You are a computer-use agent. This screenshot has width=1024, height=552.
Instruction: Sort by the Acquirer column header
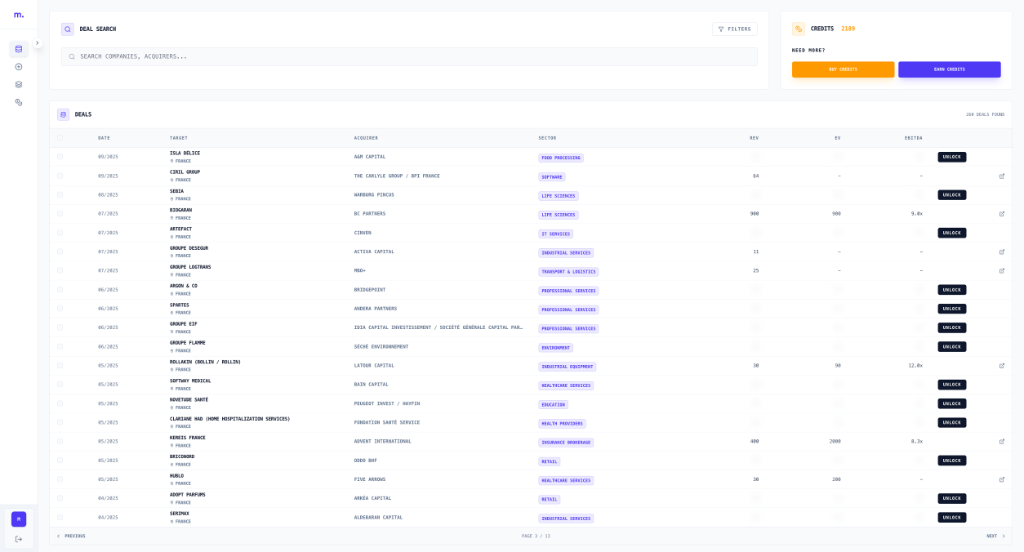point(366,138)
